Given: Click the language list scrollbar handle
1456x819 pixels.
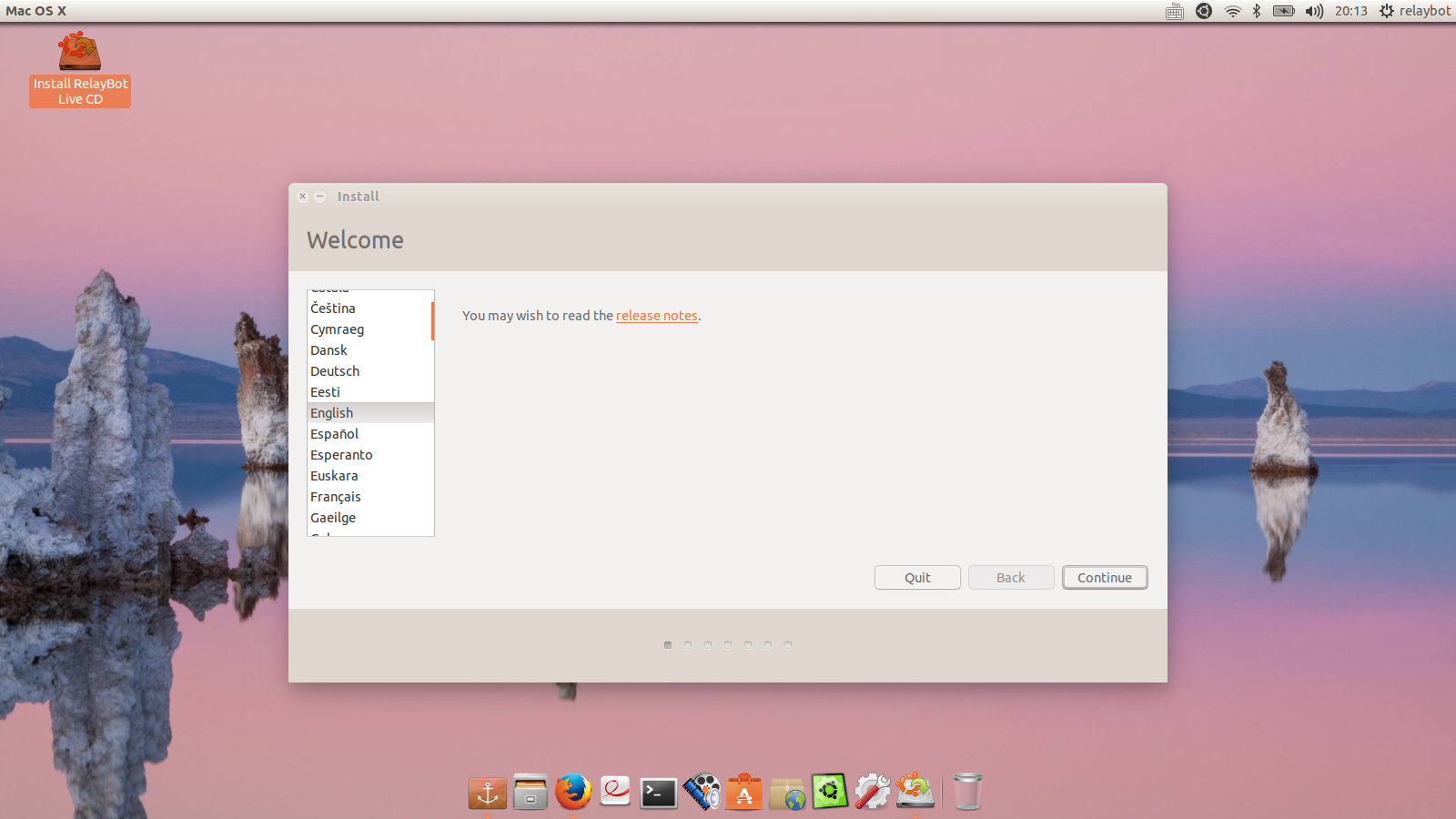Looking at the screenshot, I should [432, 321].
